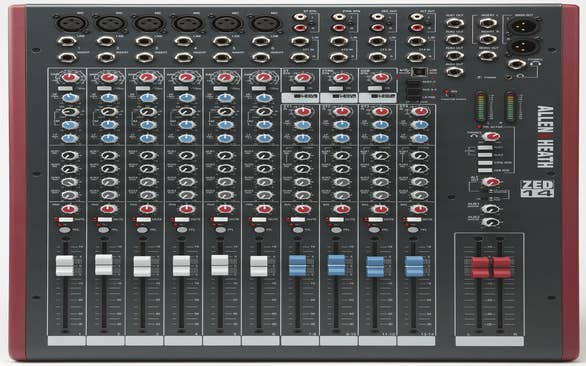This screenshot has height=366, width=586.
Task: Click the channel 1 white fader cap
Action: pos(65,265)
